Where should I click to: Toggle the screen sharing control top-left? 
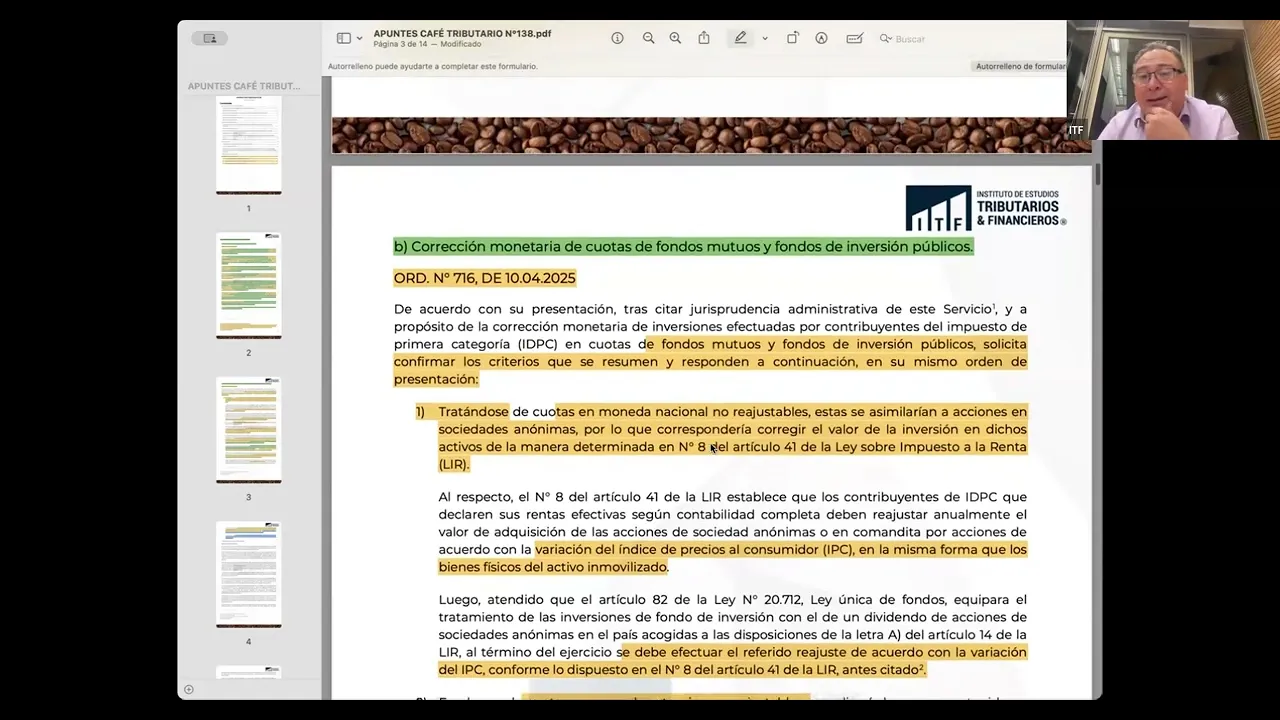(x=208, y=37)
